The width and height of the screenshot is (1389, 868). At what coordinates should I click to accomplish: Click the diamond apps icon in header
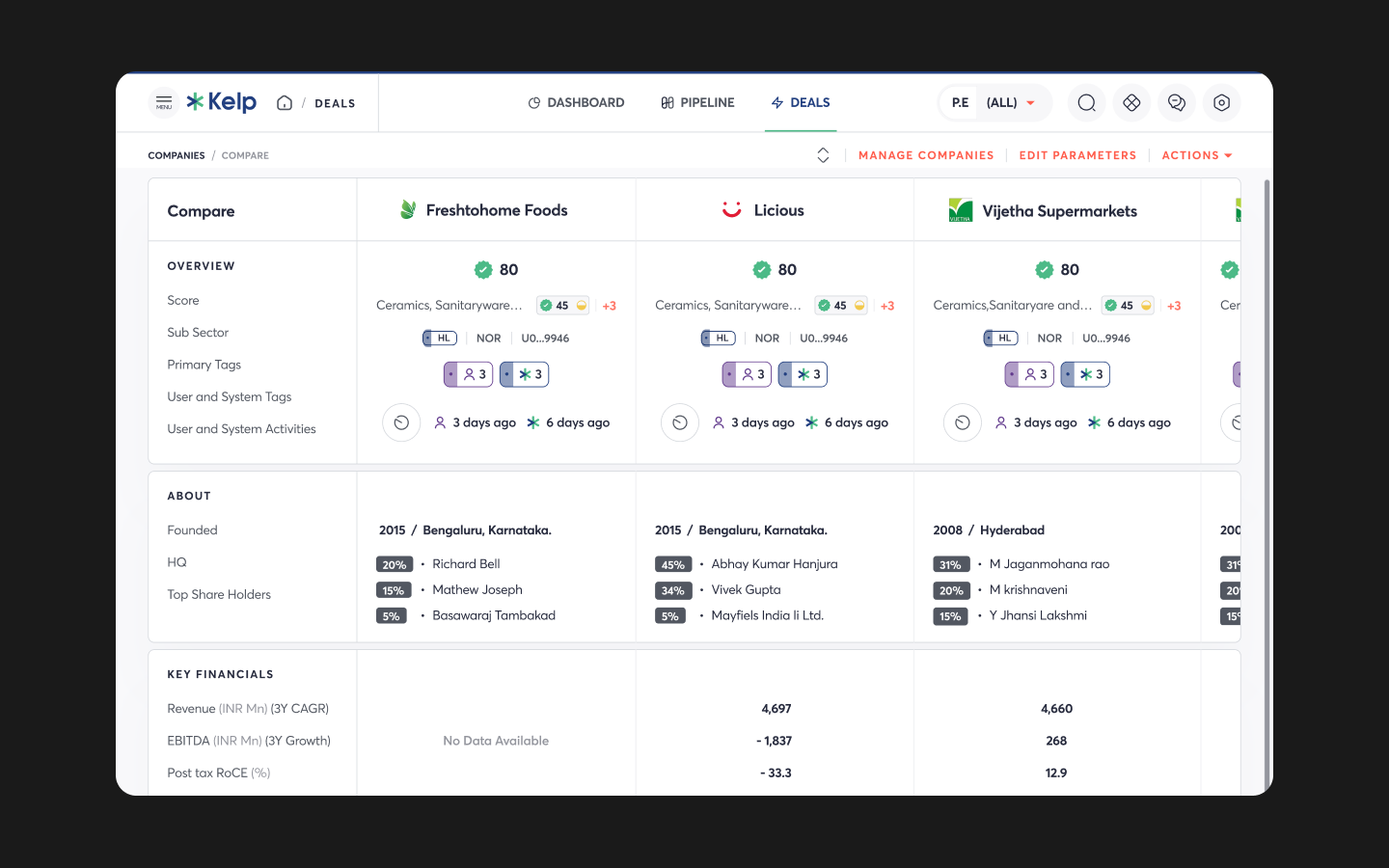[1131, 103]
